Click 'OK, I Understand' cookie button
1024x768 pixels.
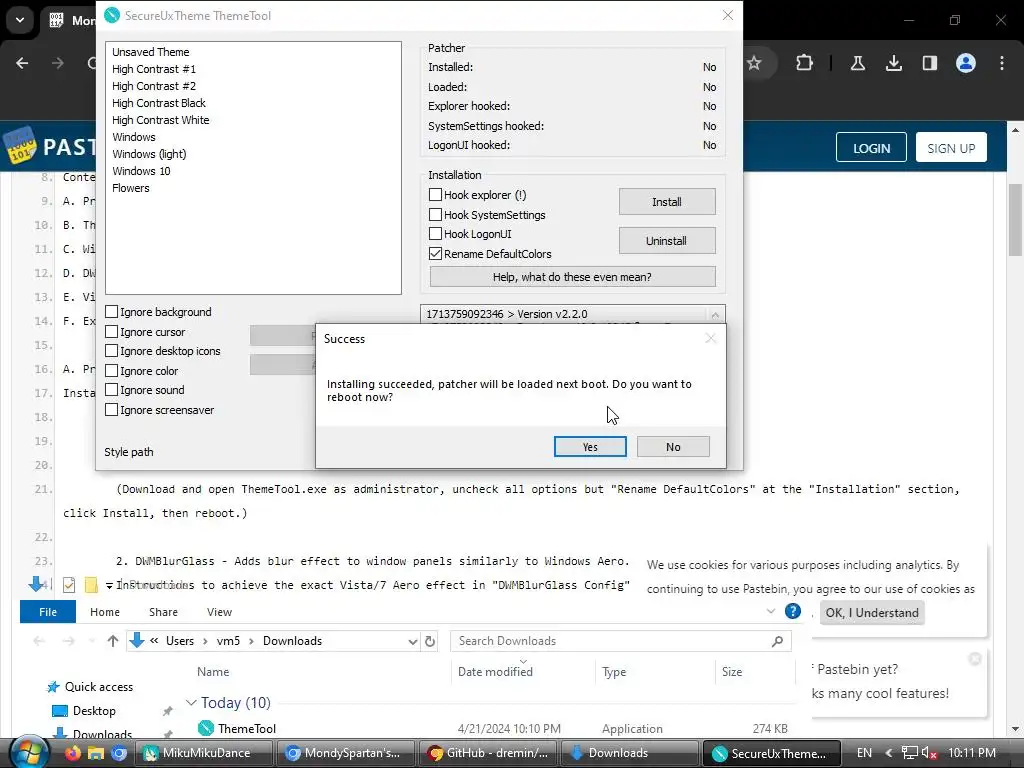tap(872, 613)
